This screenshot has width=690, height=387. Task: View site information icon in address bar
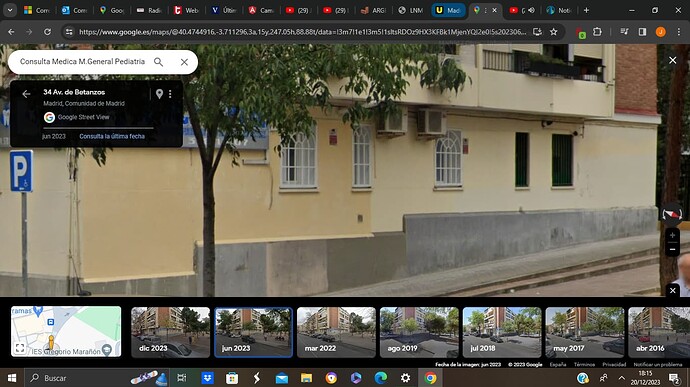click(x=69, y=32)
